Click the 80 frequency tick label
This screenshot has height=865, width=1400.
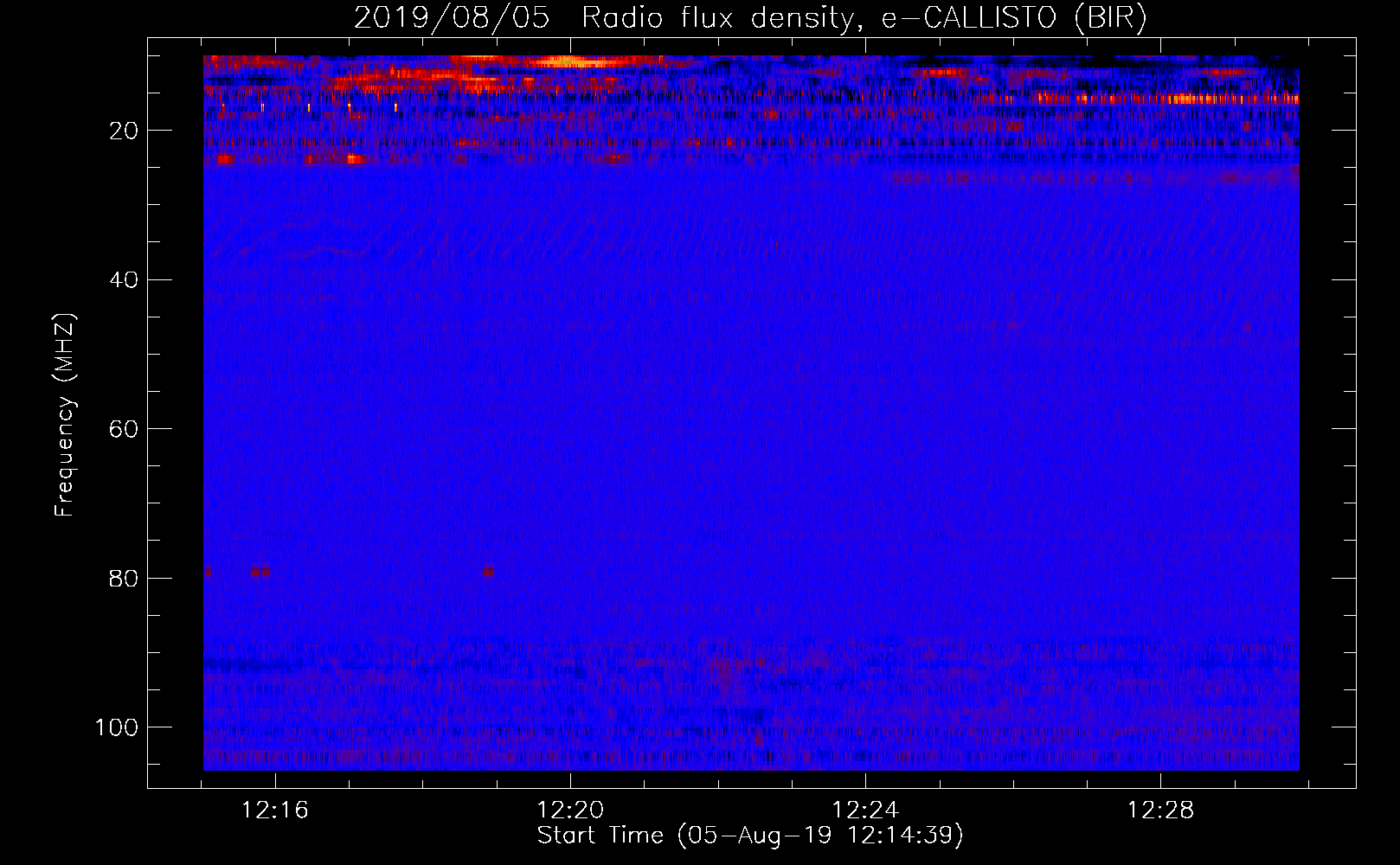pos(124,579)
